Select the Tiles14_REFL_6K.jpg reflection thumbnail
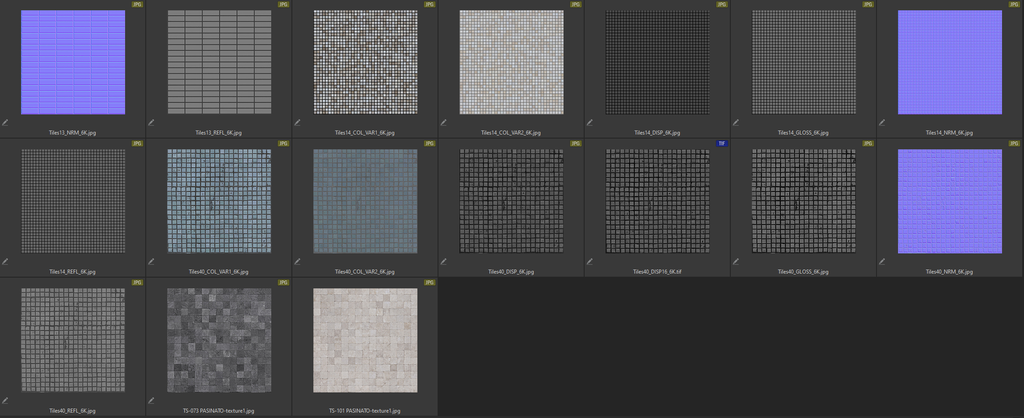Viewport: 1024px width, 418px height. coord(72,201)
